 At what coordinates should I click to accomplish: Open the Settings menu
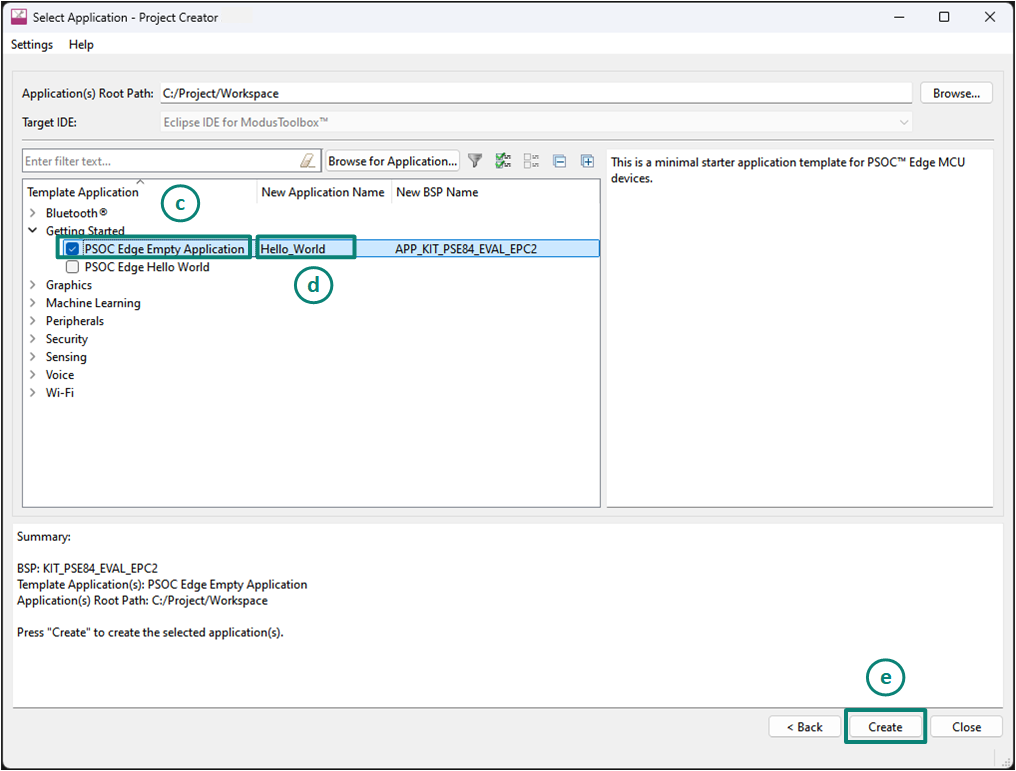pos(32,45)
